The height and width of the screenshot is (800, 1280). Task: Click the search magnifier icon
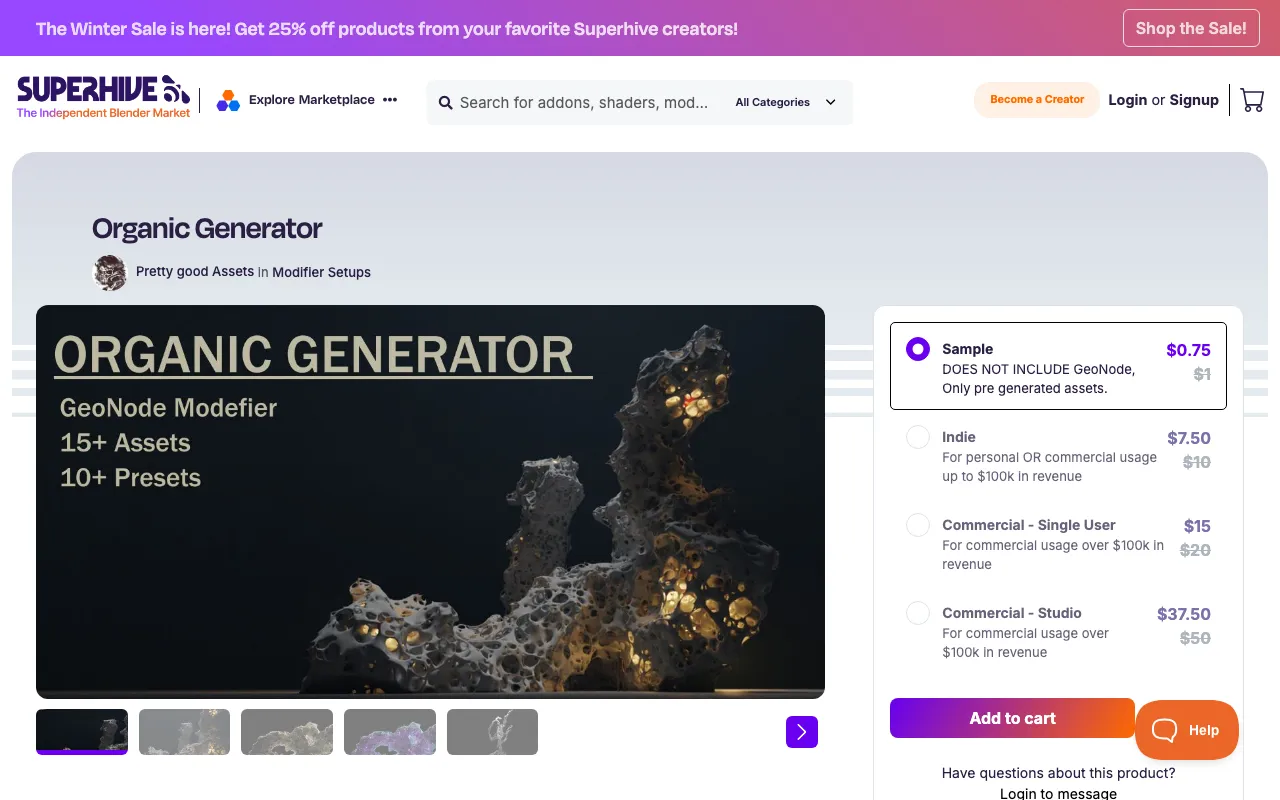point(445,102)
